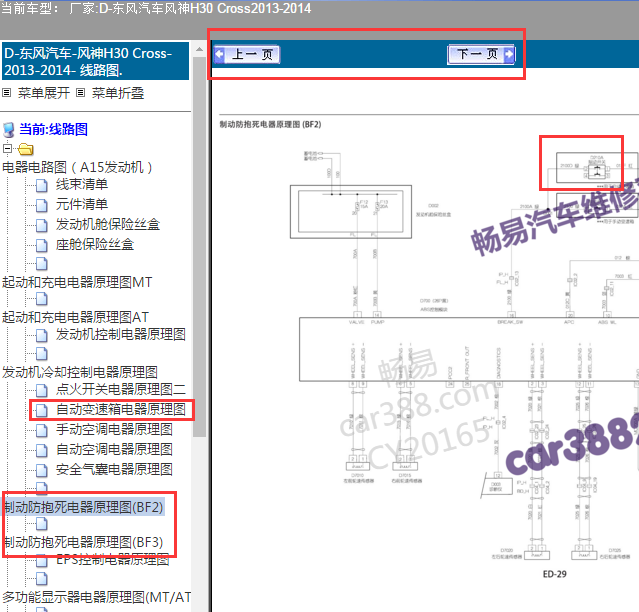The height and width of the screenshot is (612, 639).
Task: Open 手动空调电器原理图 diagram
Action: pos(115,429)
